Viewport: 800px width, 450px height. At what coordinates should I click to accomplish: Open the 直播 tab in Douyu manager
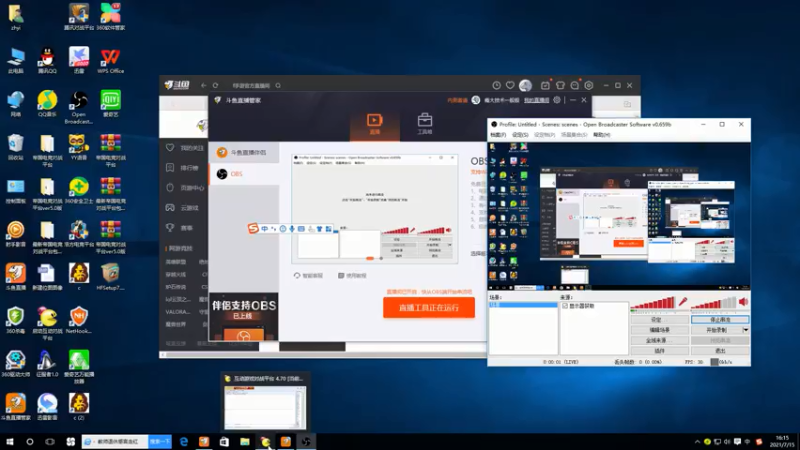[x=374, y=124]
